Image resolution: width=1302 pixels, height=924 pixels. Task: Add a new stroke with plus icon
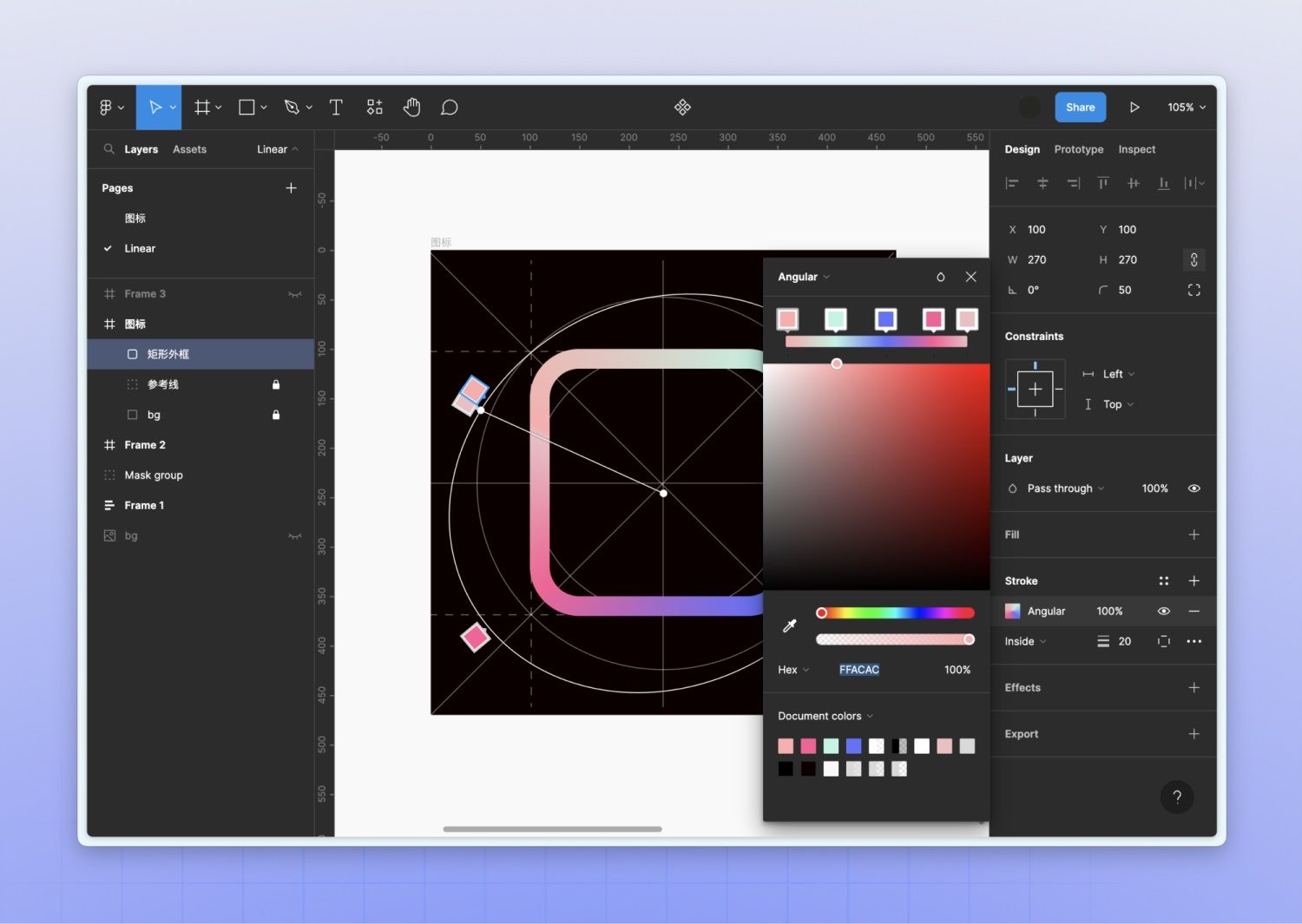click(x=1194, y=581)
